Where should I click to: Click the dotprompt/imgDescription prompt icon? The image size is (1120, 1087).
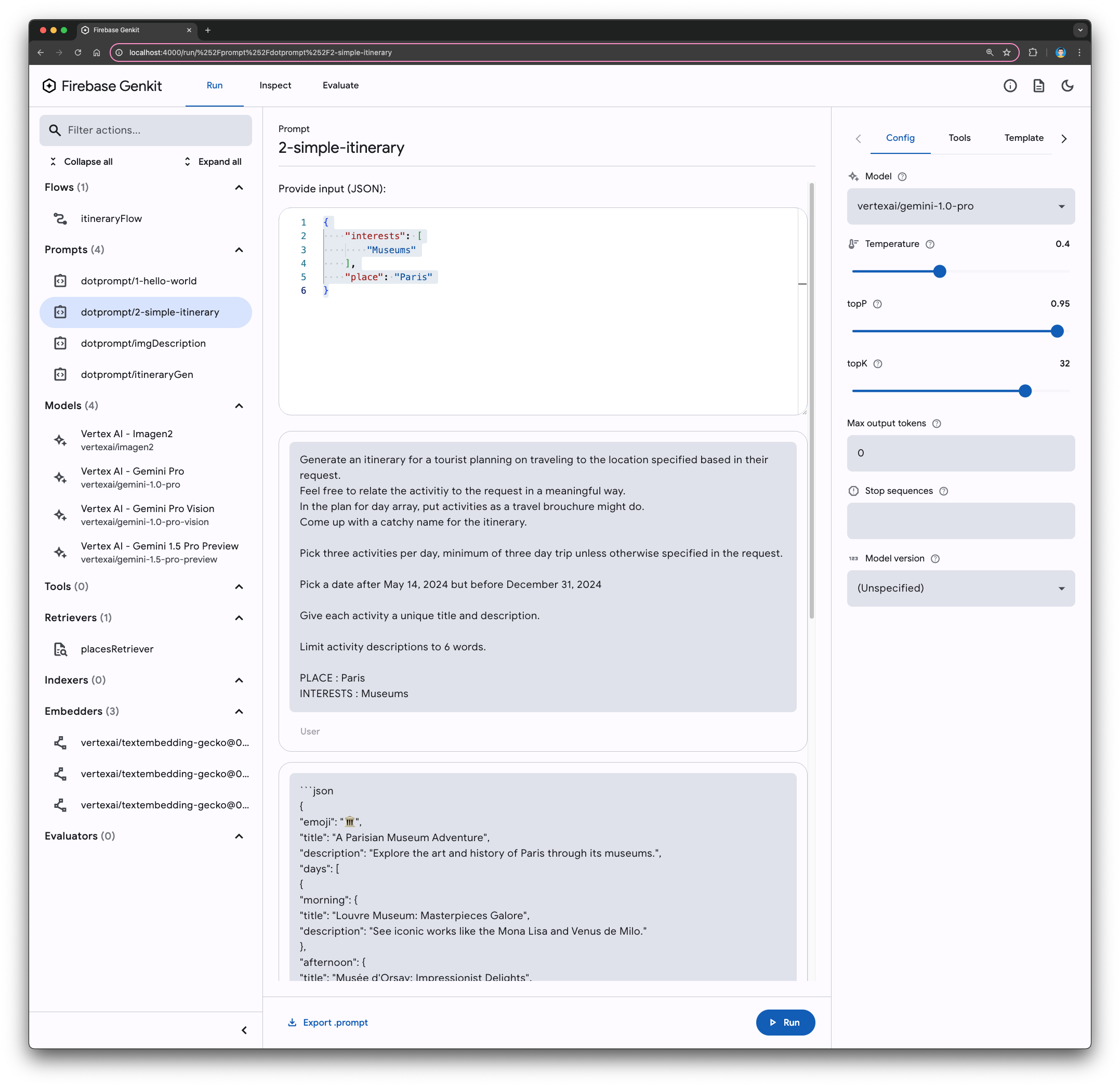point(61,343)
